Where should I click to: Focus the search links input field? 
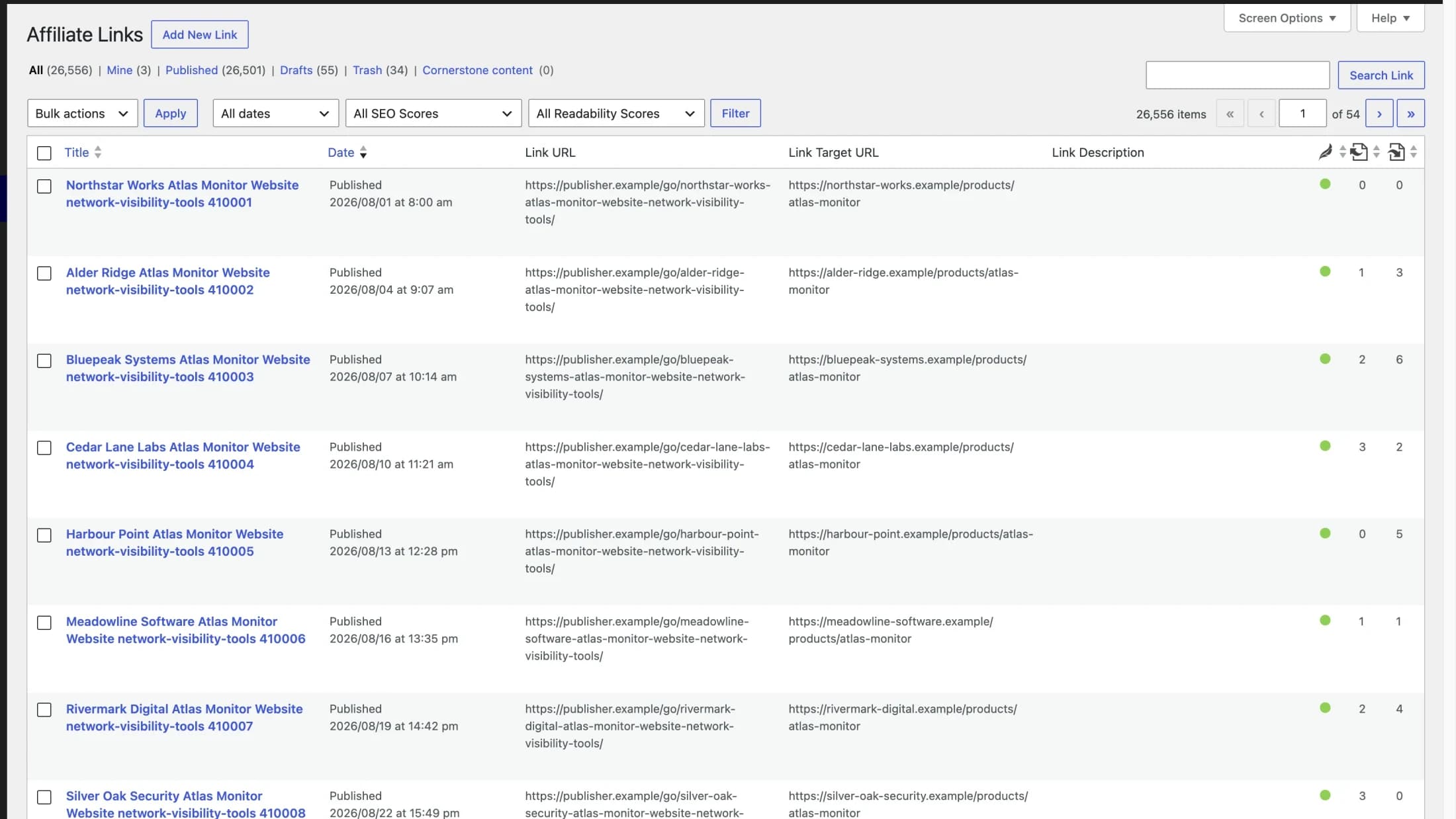tap(1238, 75)
